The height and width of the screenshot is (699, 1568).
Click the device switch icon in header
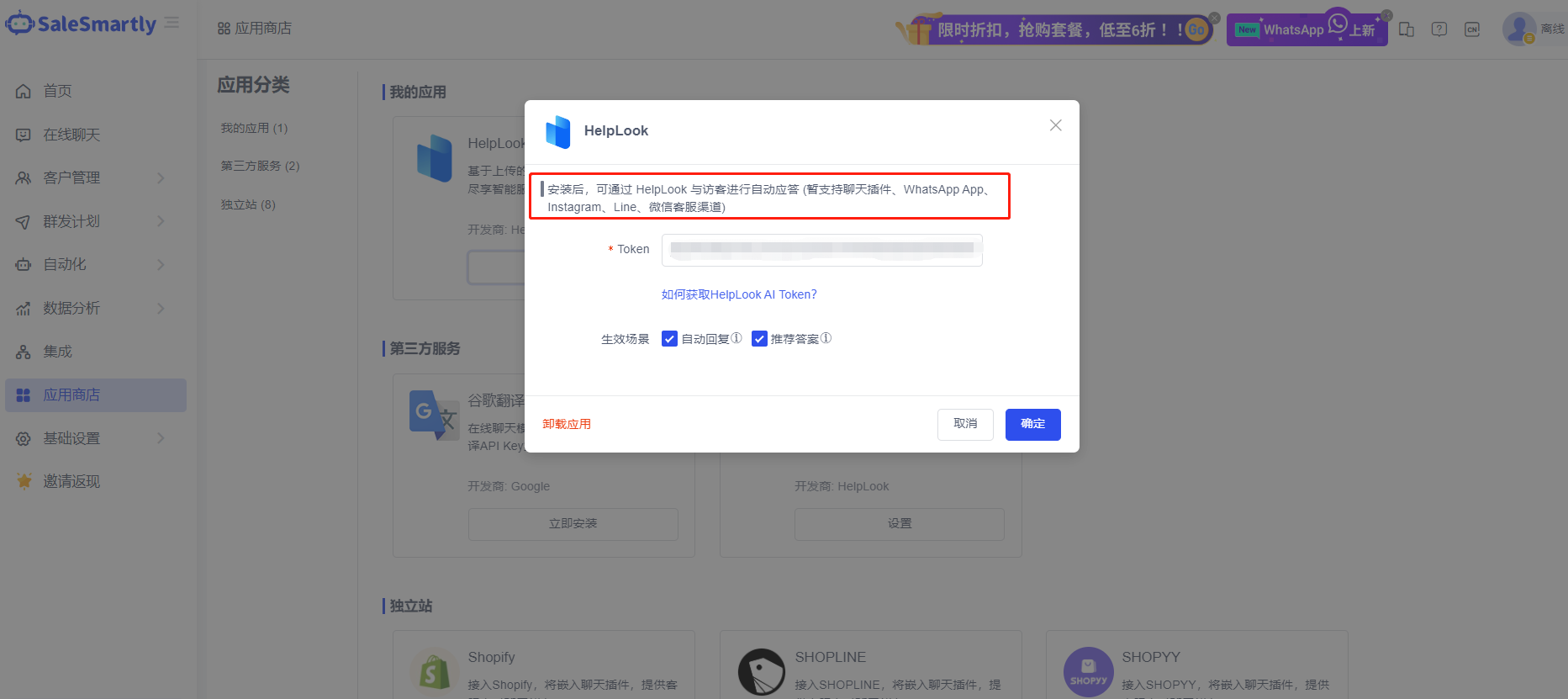[1407, 29]
